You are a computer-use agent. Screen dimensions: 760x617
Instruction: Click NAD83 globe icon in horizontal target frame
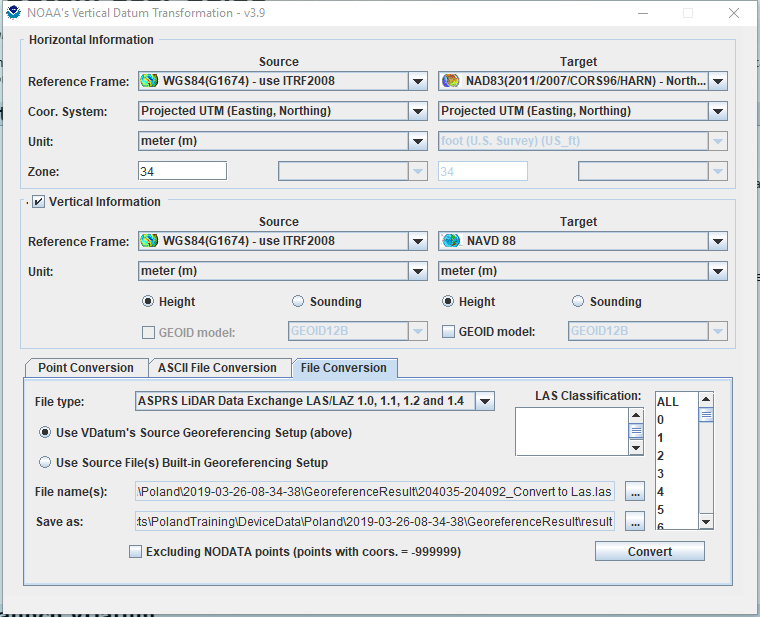point(451,81)
